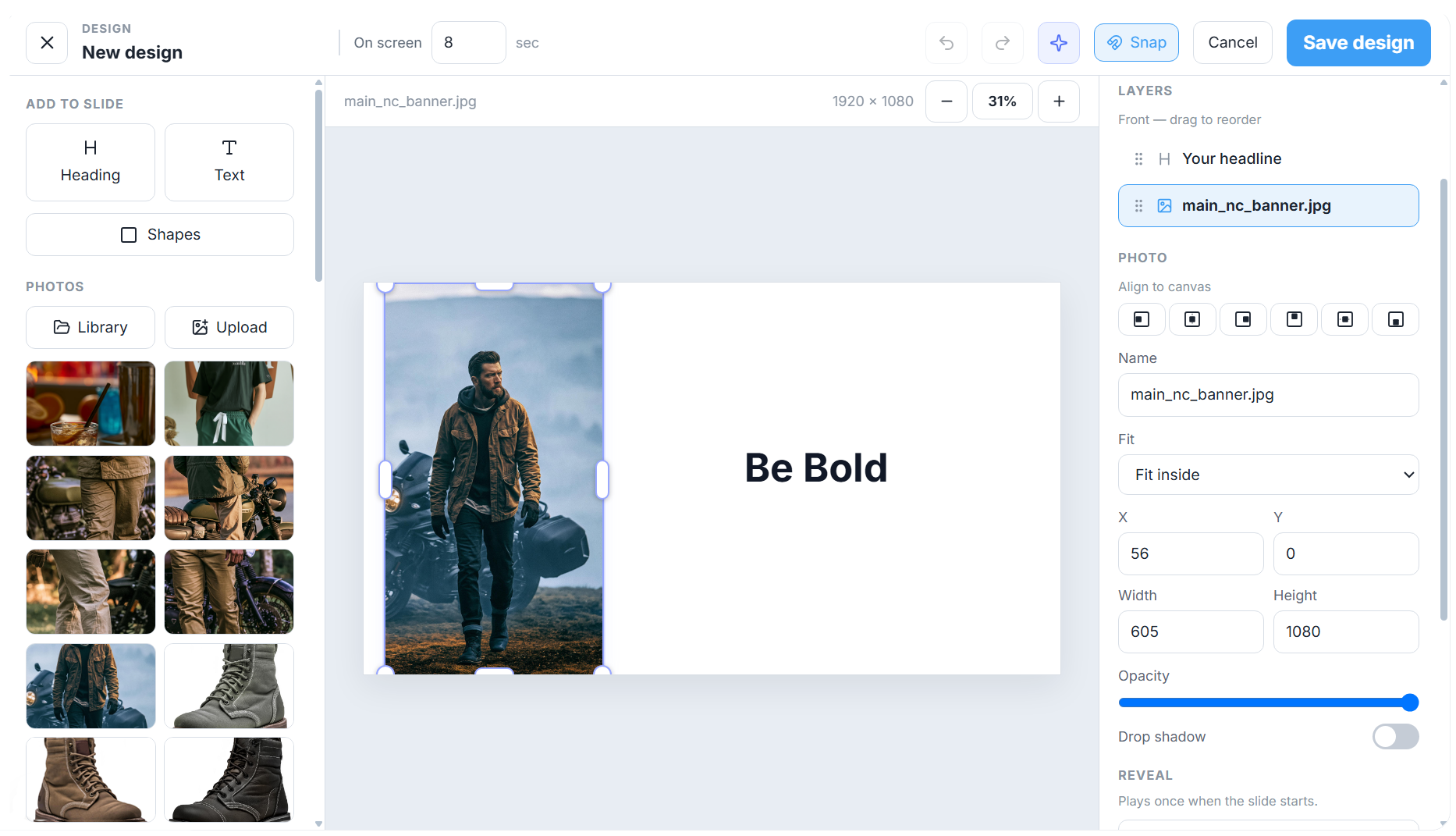
Task: Upload a new photo
Action: pos(229,327)
